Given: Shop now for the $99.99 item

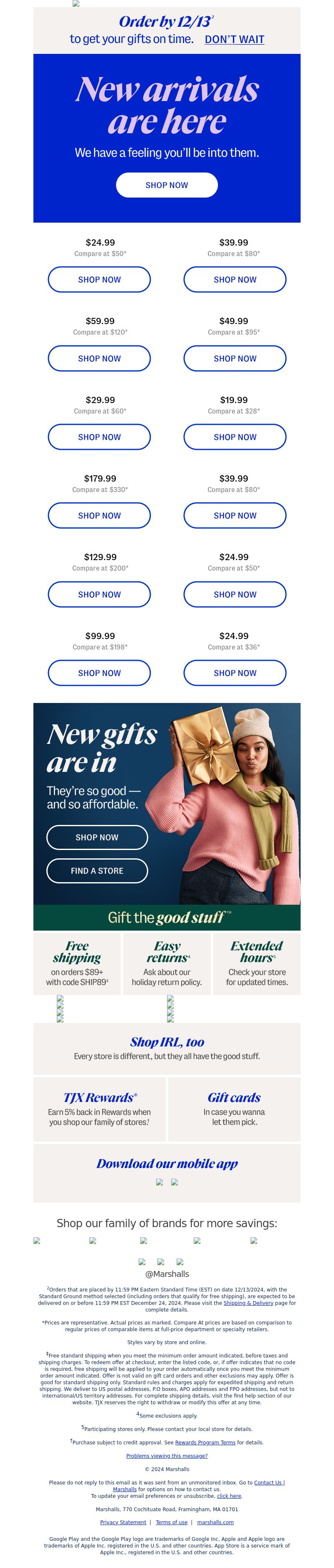Looking at the screenshot, I should (99, 673).
